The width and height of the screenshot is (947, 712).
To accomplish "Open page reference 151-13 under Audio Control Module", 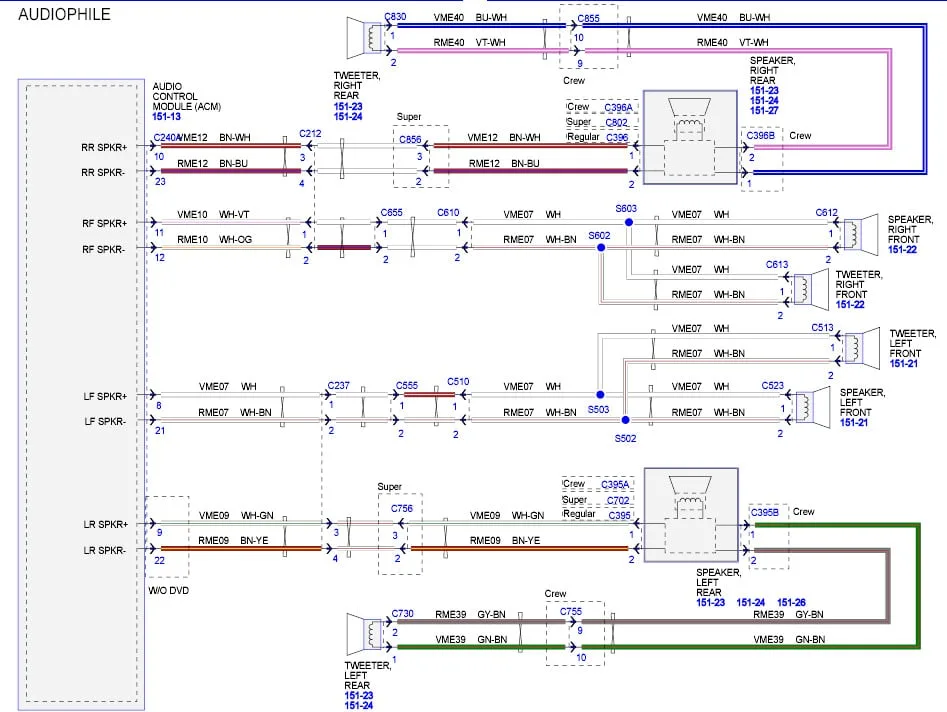I will pyautogui.click(x=166, y=117).
